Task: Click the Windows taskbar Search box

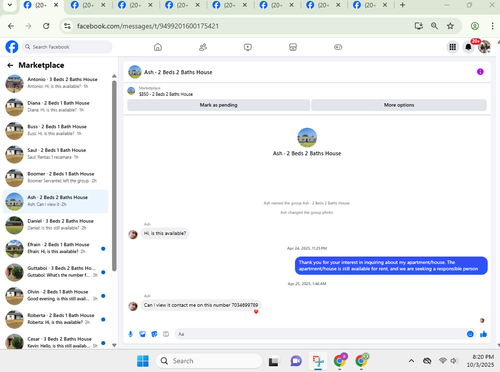Action: 209,361
